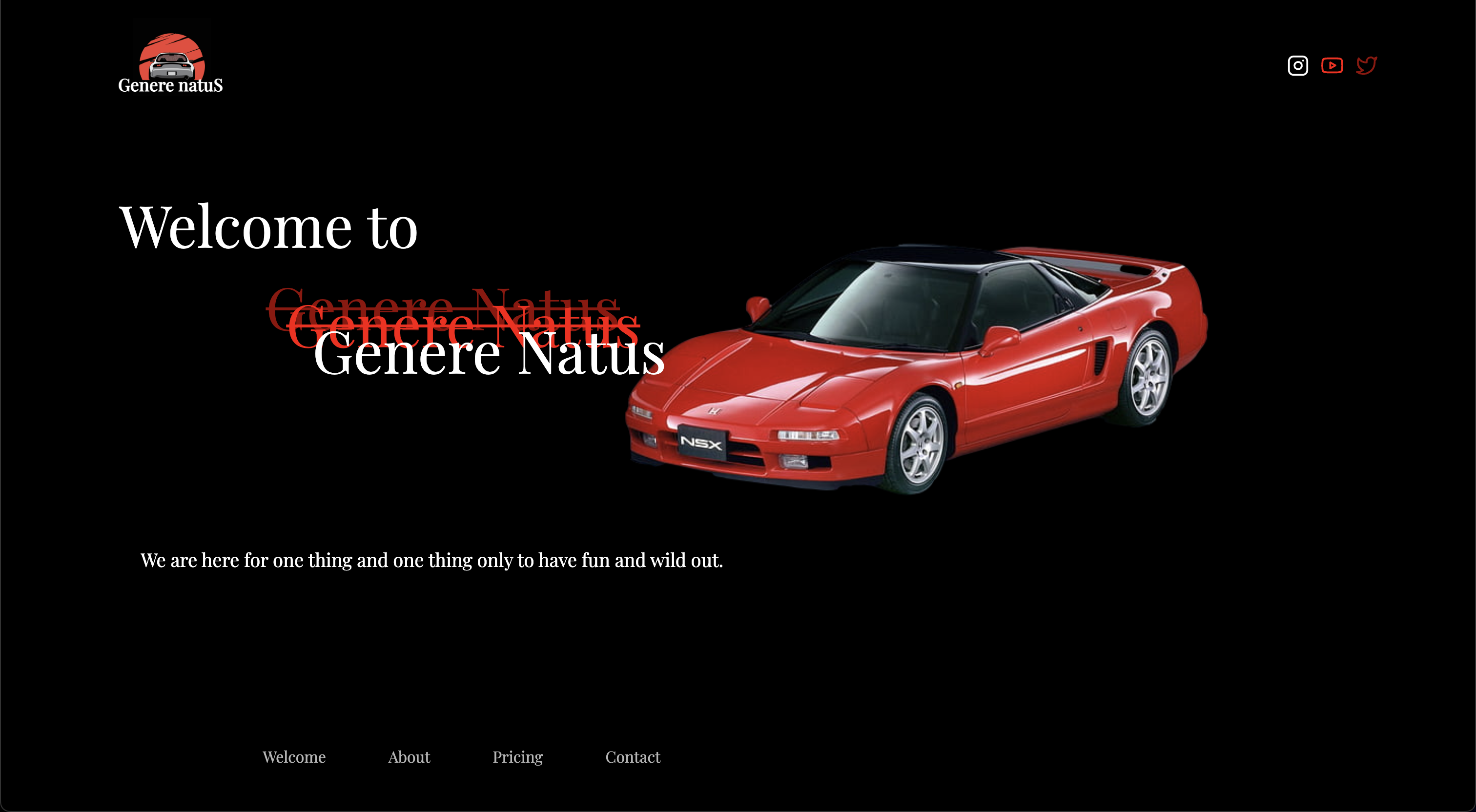Open the Pricing nav link

[518, 757]
